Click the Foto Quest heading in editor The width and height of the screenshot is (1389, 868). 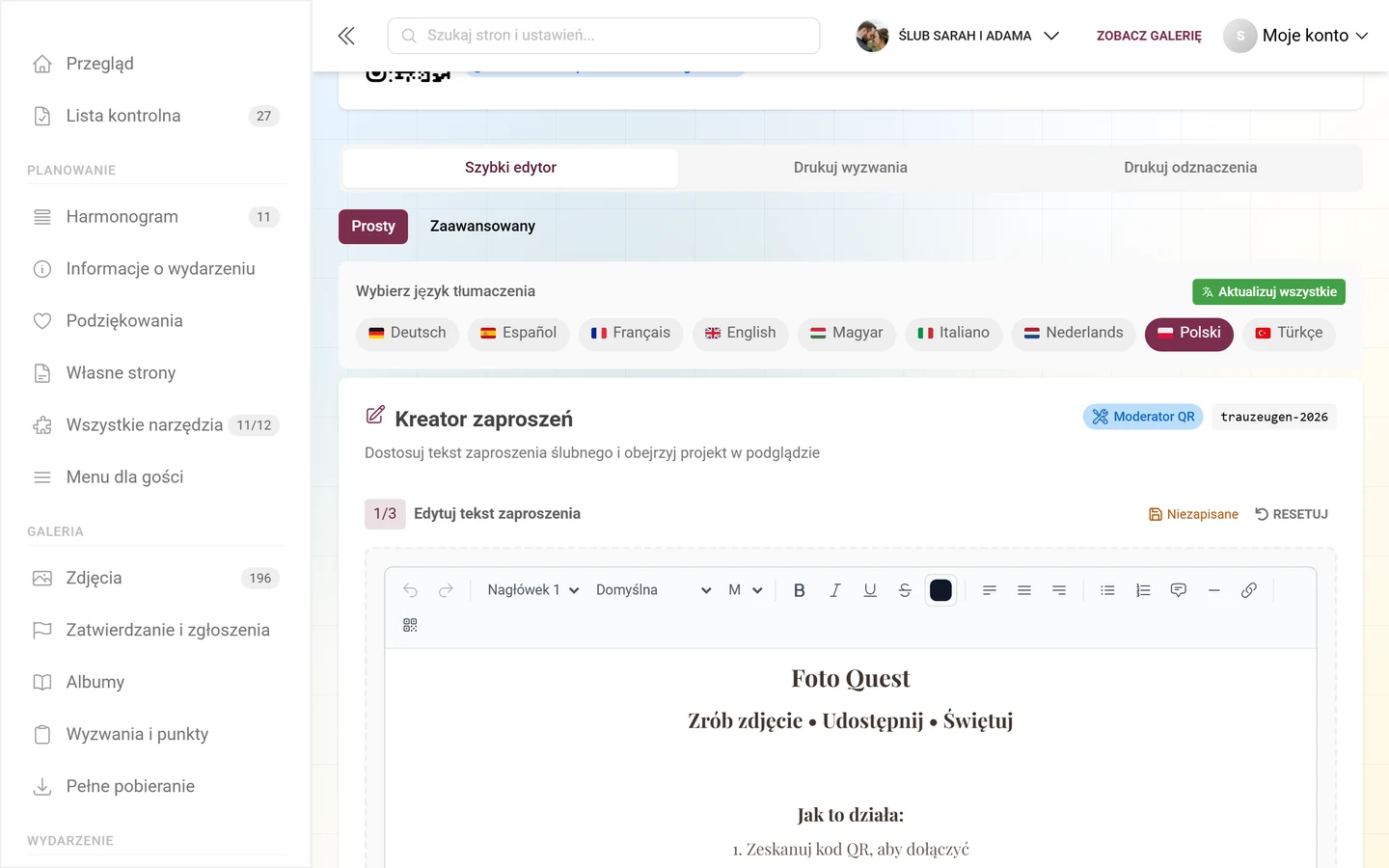851,679
